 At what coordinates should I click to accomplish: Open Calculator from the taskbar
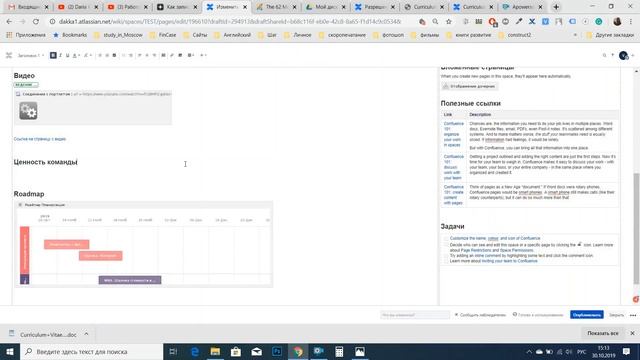coord(339,351)
